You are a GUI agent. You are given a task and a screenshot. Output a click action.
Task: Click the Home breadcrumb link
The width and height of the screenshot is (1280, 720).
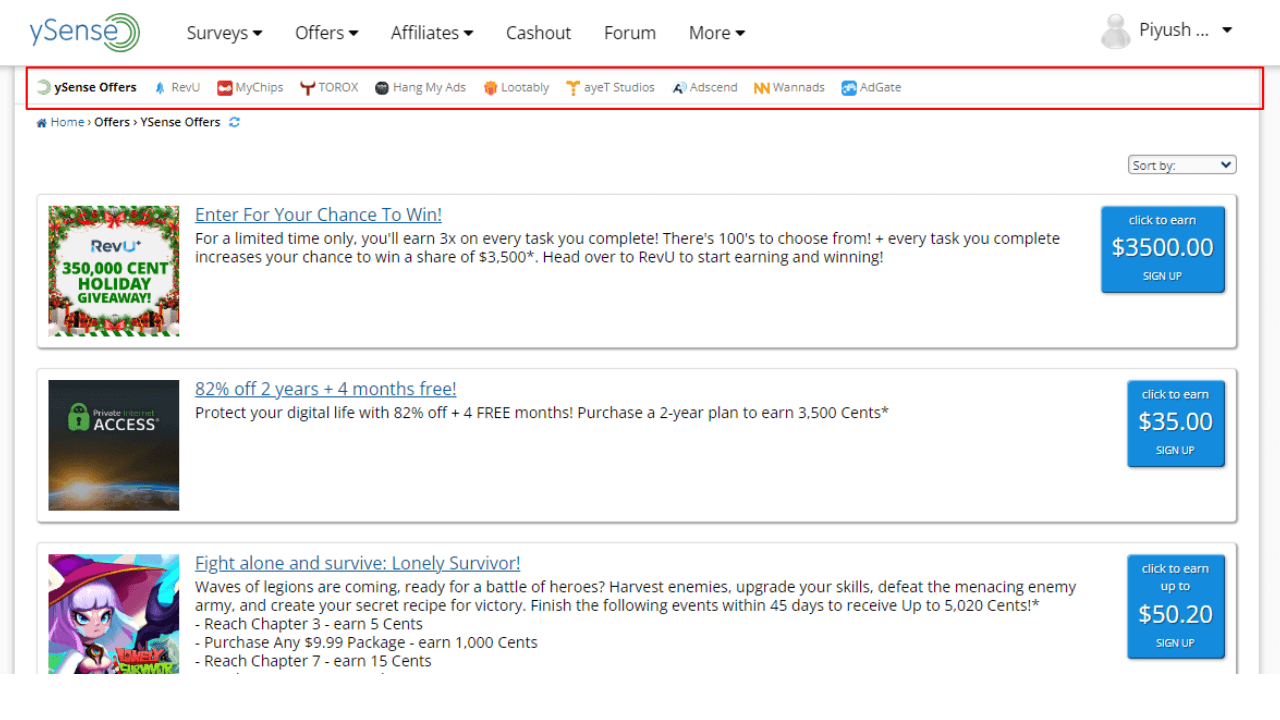click(x=67, y=122)
